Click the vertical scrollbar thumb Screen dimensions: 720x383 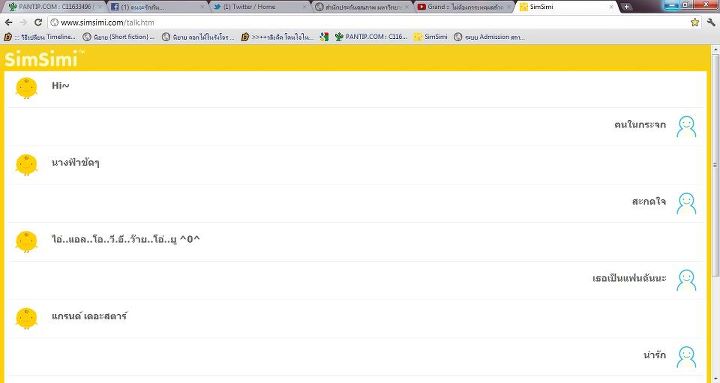point(715,165)
